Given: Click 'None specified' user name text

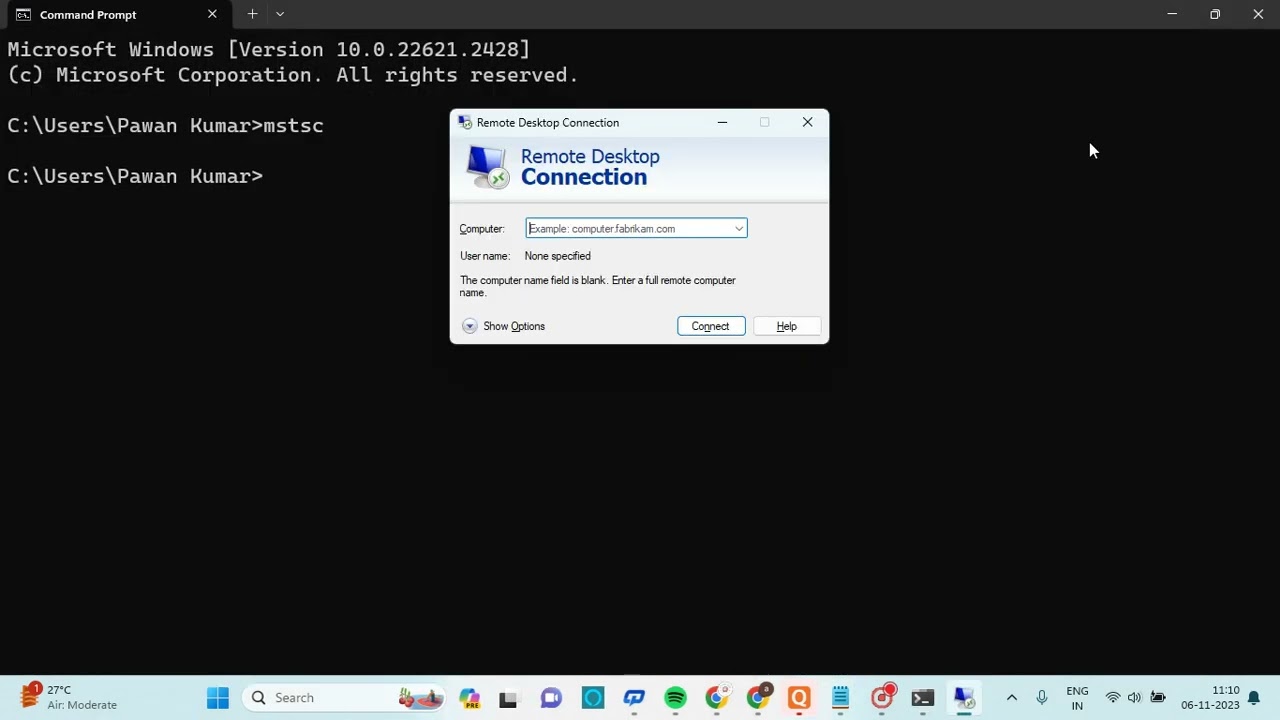Looking at the screenshot, I should click(x=557, y=256).
